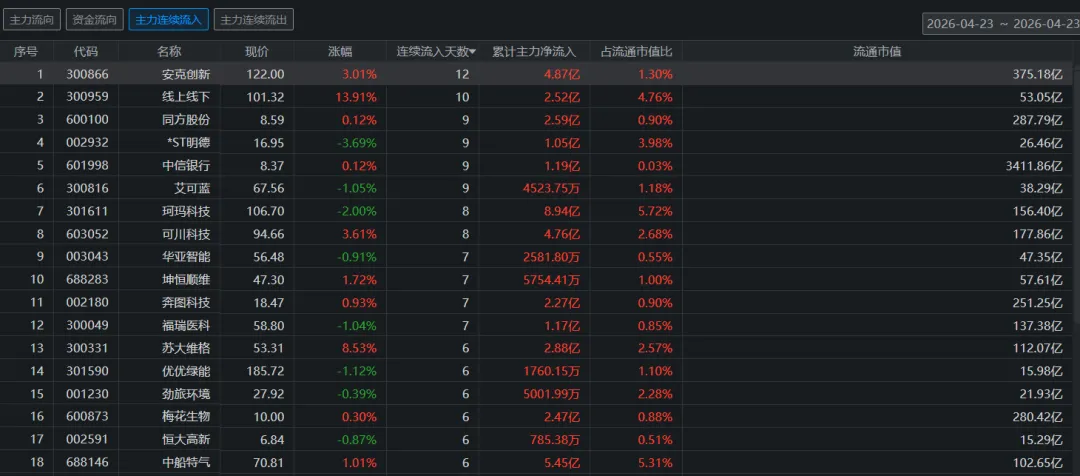
Task: Select stock name 华亚智能
Action: point(186,257)
